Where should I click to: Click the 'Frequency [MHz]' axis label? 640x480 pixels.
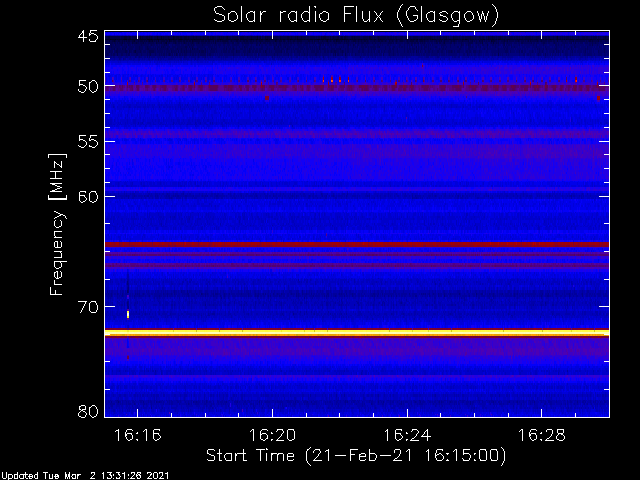coord(57,224)
